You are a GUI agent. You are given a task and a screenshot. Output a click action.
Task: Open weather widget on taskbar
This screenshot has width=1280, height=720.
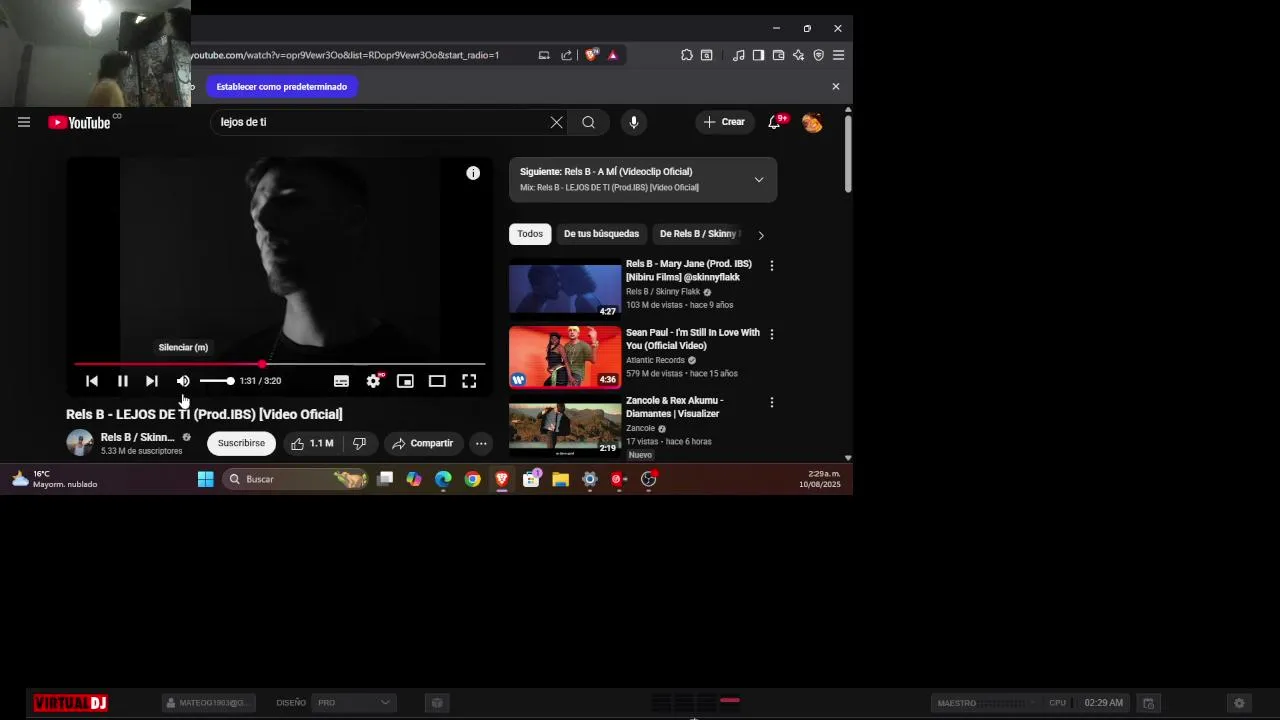(54, 479)
